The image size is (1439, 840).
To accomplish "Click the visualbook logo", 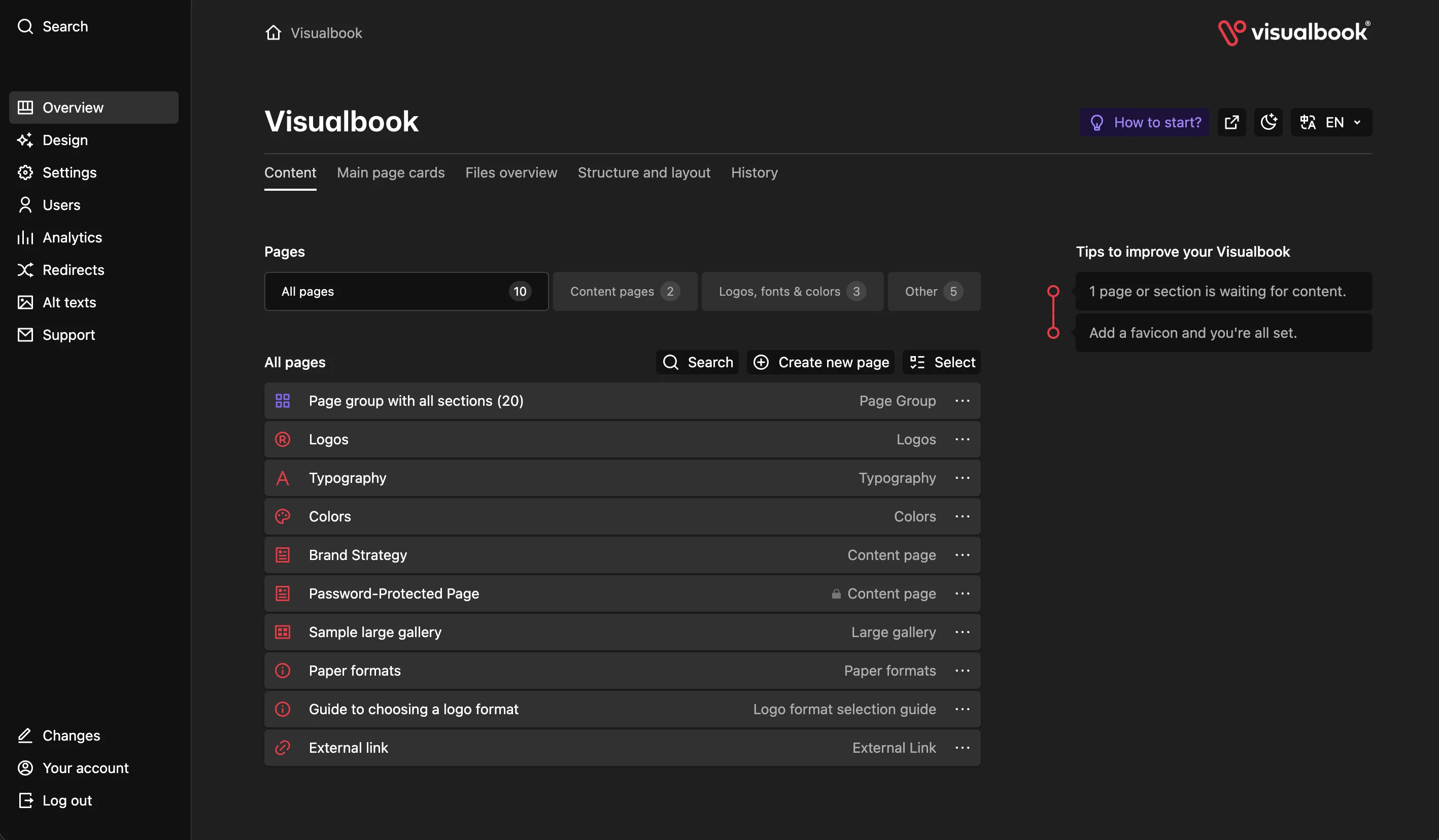I will [1294, 32].
